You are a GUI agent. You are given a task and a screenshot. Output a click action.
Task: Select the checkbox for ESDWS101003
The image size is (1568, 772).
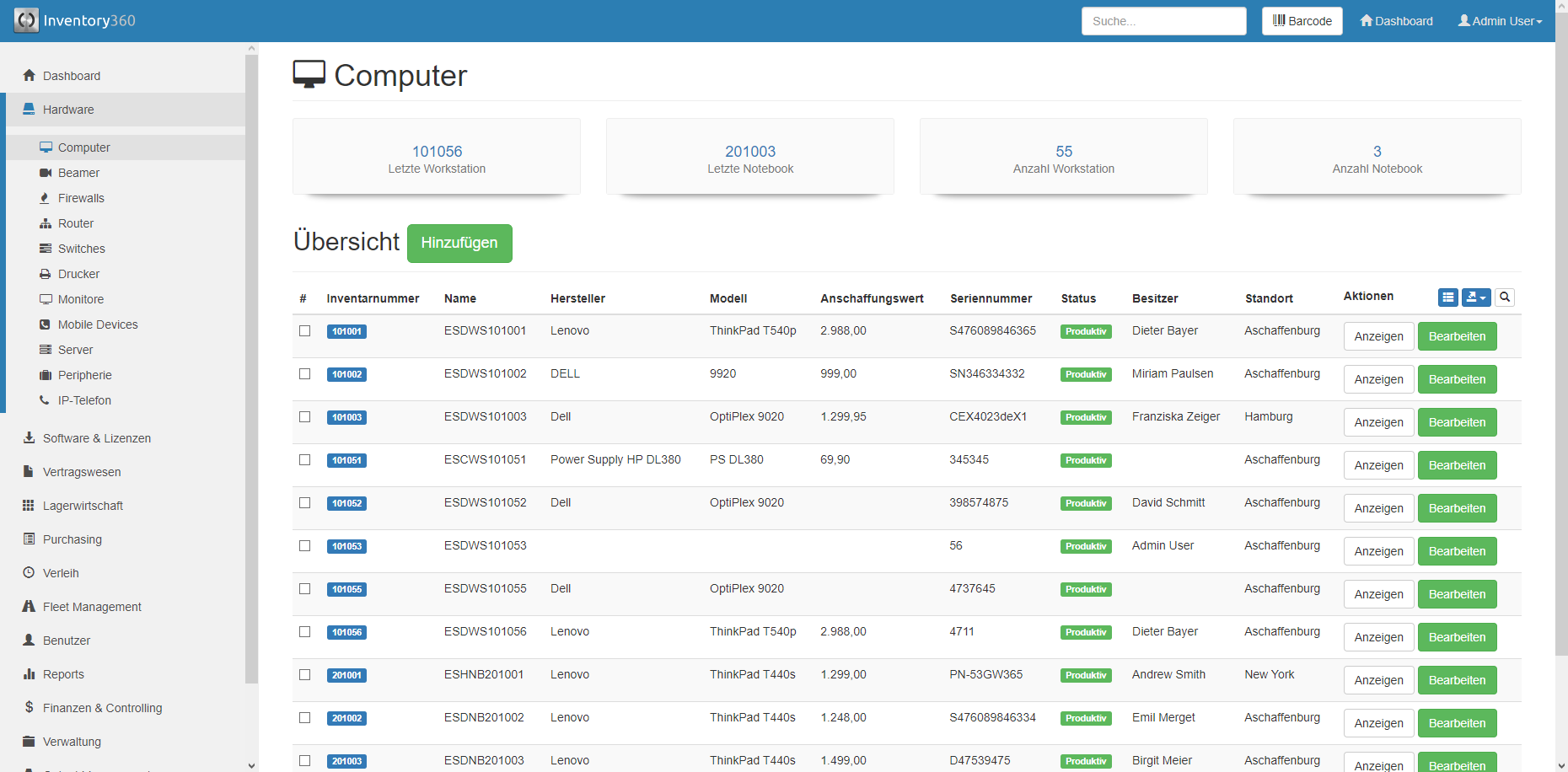tap(305, 417)
